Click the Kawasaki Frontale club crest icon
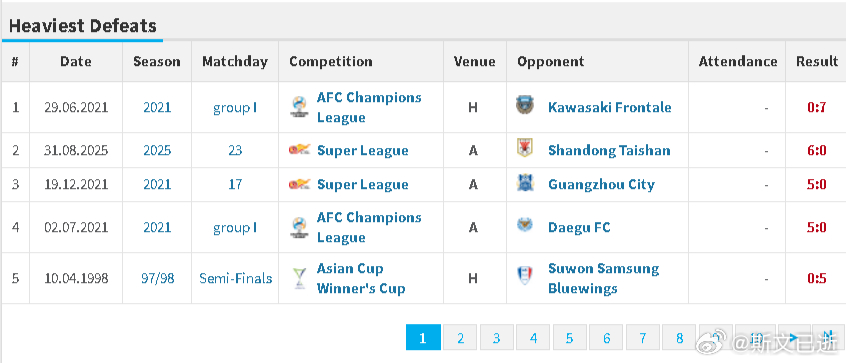 pos(524,105)
